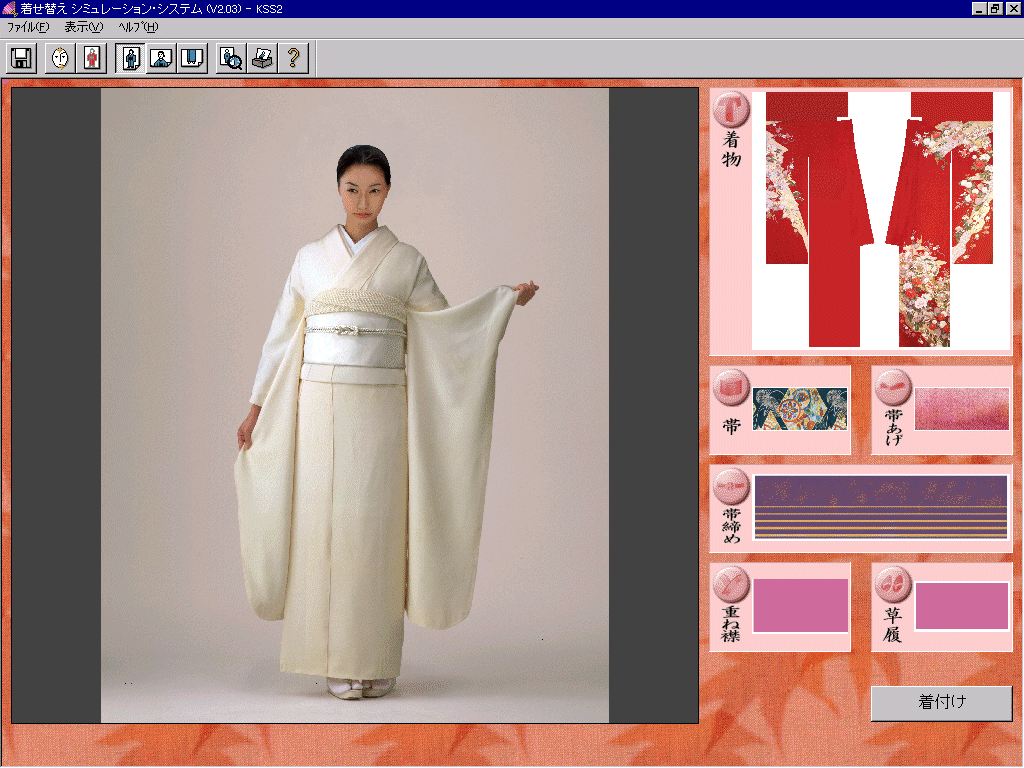The width and height of the screenshot is (1024, 768).
Task: Open the ヘルプ(H) menu
Action: click(138, 27)
